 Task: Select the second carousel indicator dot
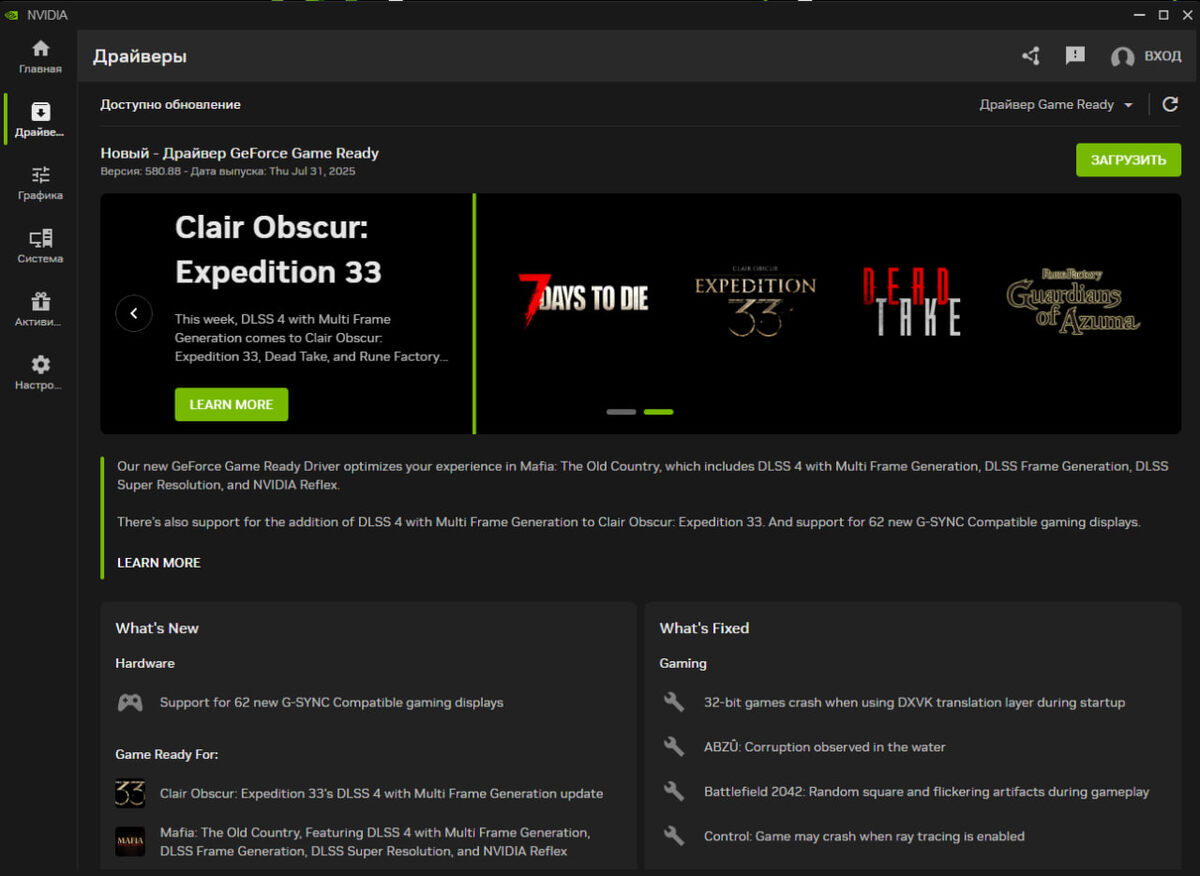[658, 411]
